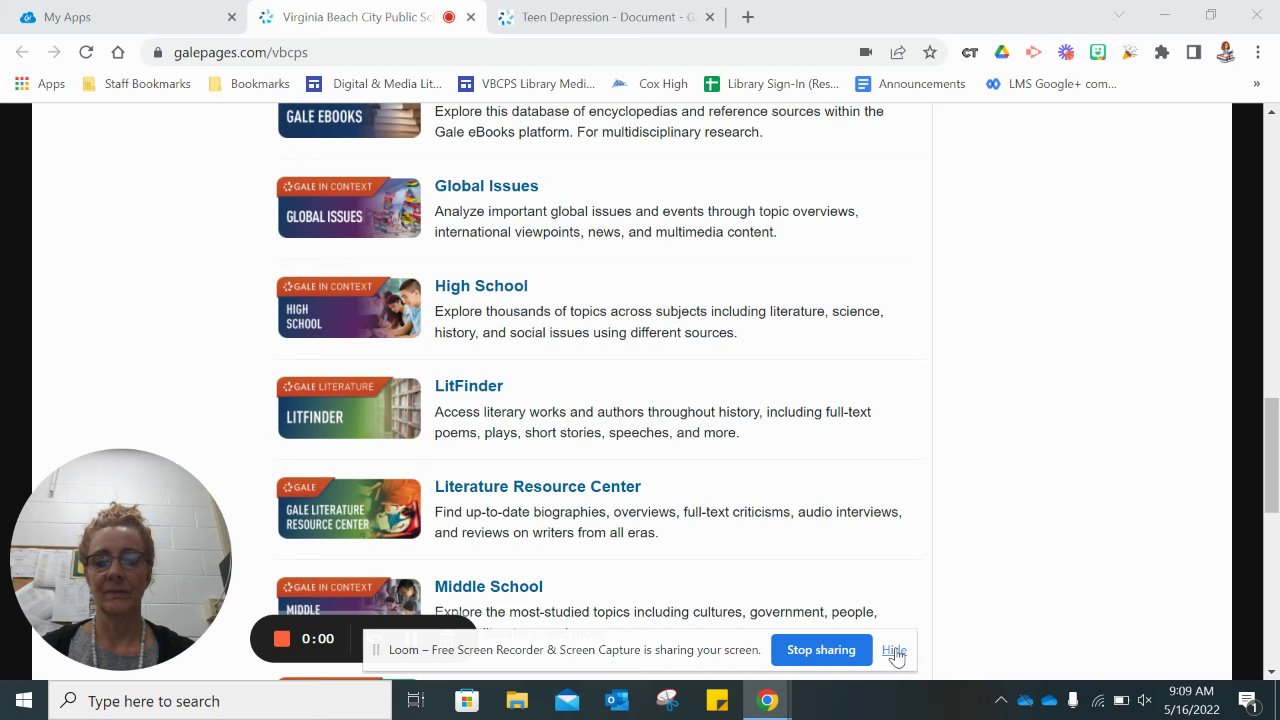
Task: Go back to the previous page
Action: [22, 52]
